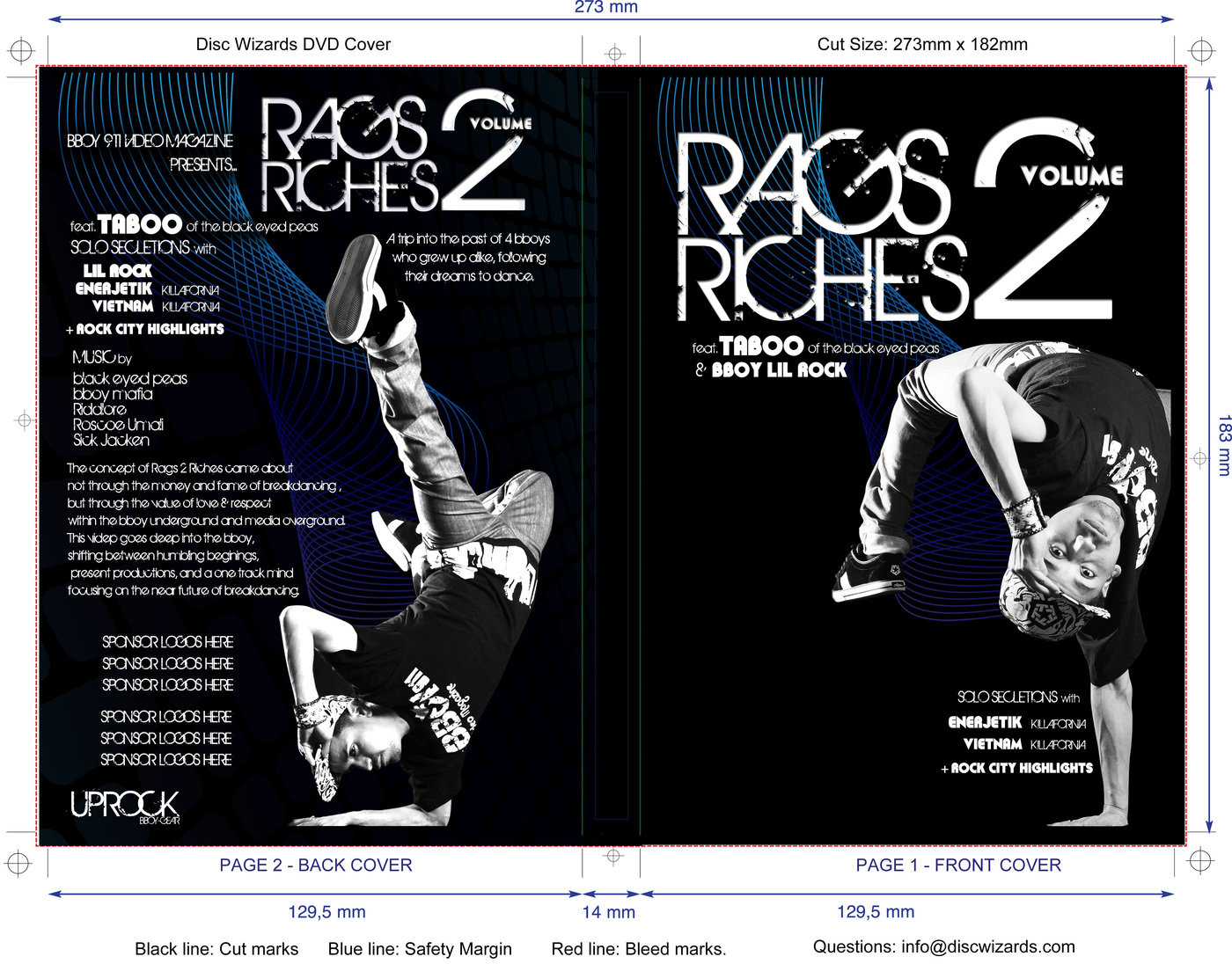Click the registration crosshair above the spine
1232x964 pixels.
615,54
